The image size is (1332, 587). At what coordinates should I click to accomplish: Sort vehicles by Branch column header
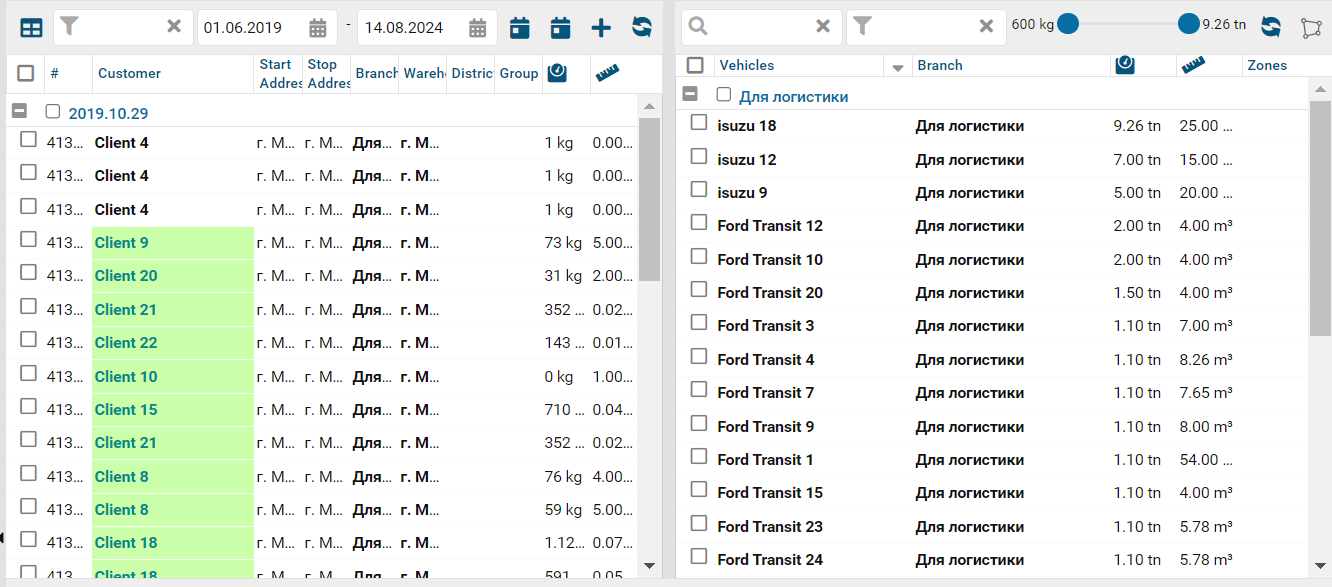939,65
